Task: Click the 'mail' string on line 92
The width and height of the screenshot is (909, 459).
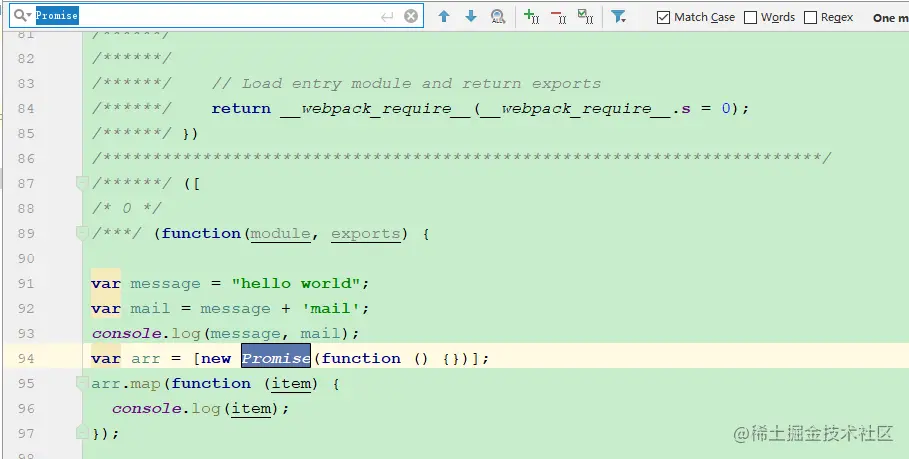Action: pos(332,308)
